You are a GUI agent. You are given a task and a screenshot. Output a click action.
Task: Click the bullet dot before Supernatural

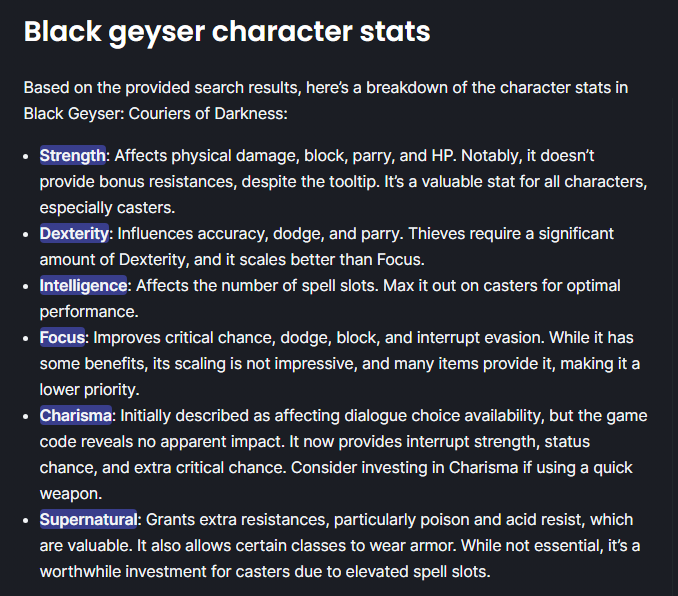[26, 520]
